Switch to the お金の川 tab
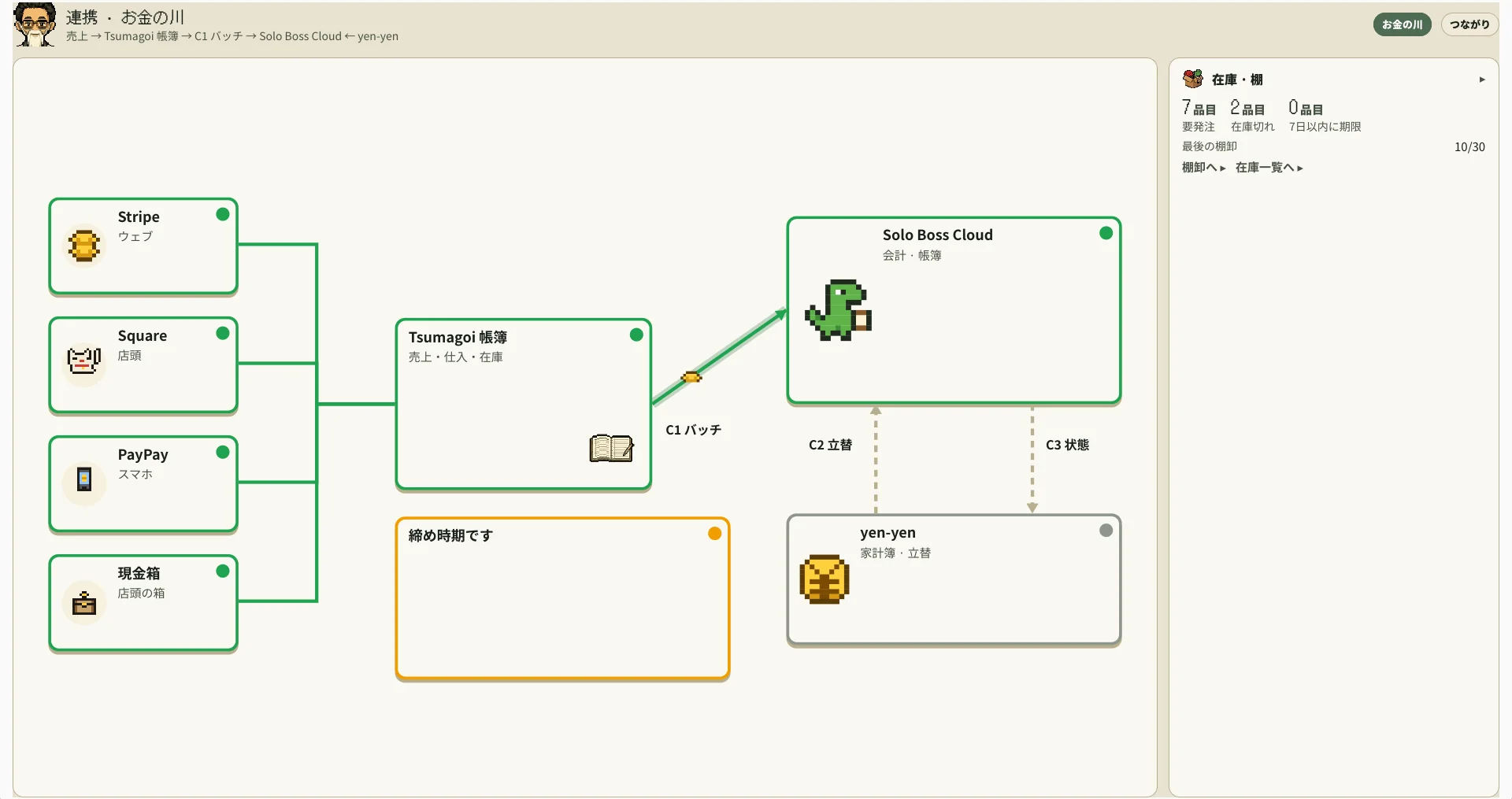This screenshot has height=799, width=1512. (x=1402, y=24)
